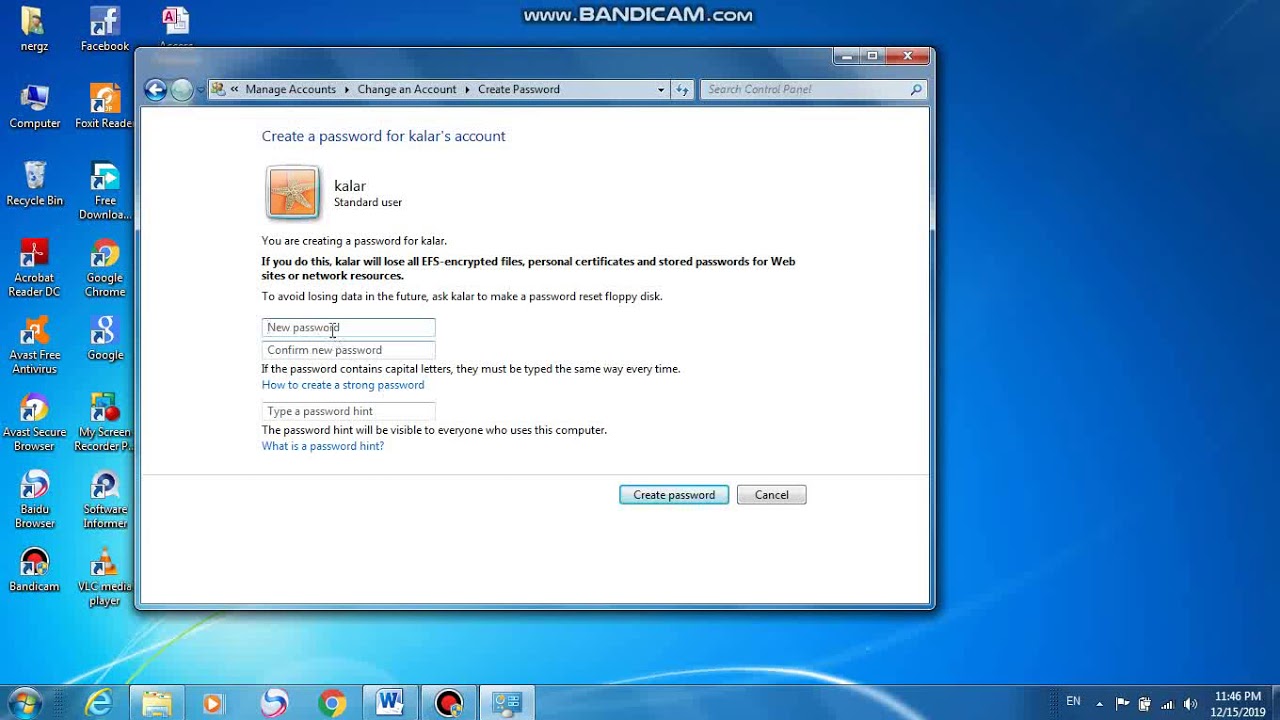Launch Avast Secure Browser

point(34,422)
